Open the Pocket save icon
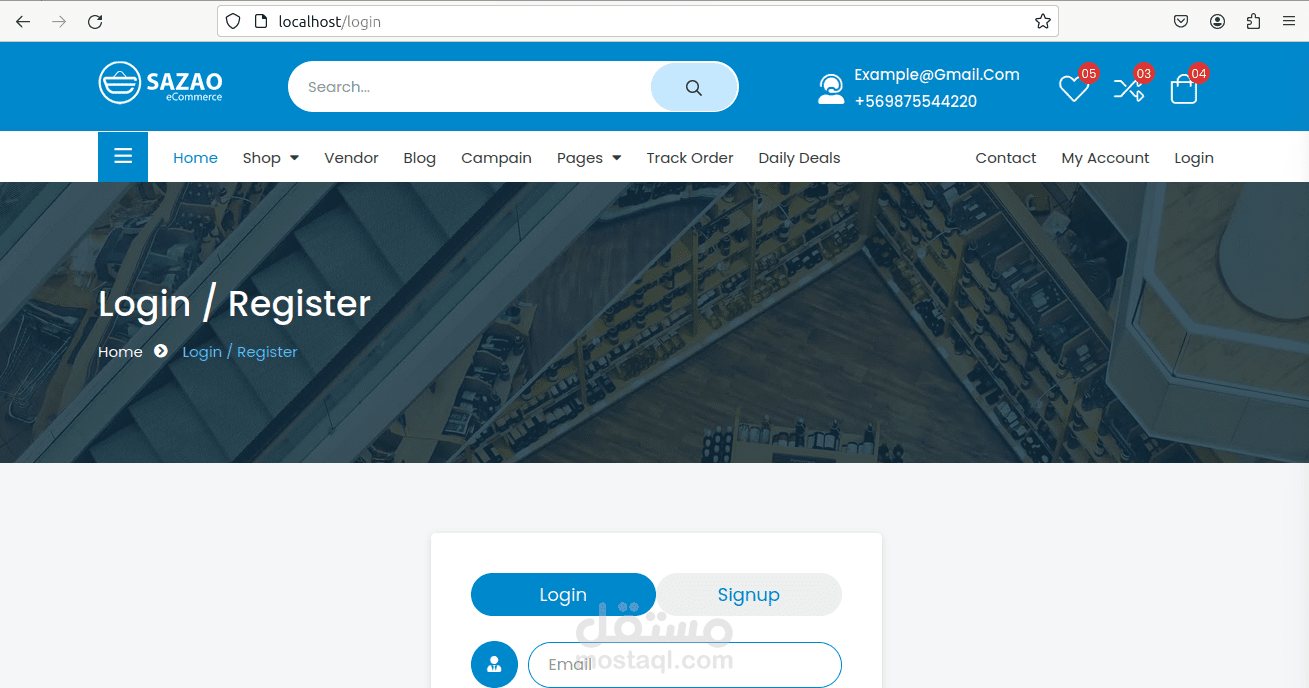 (1181, 21)
